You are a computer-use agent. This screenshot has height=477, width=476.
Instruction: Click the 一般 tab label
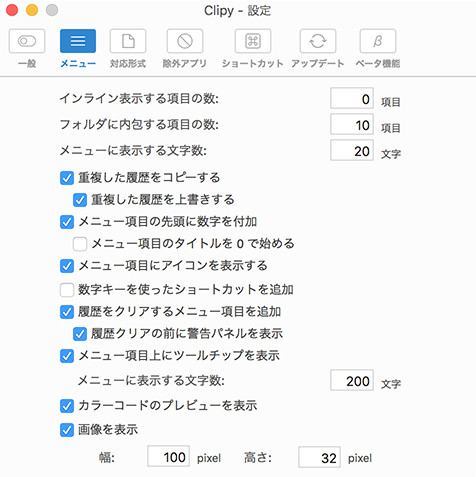[x=27, y=63]
